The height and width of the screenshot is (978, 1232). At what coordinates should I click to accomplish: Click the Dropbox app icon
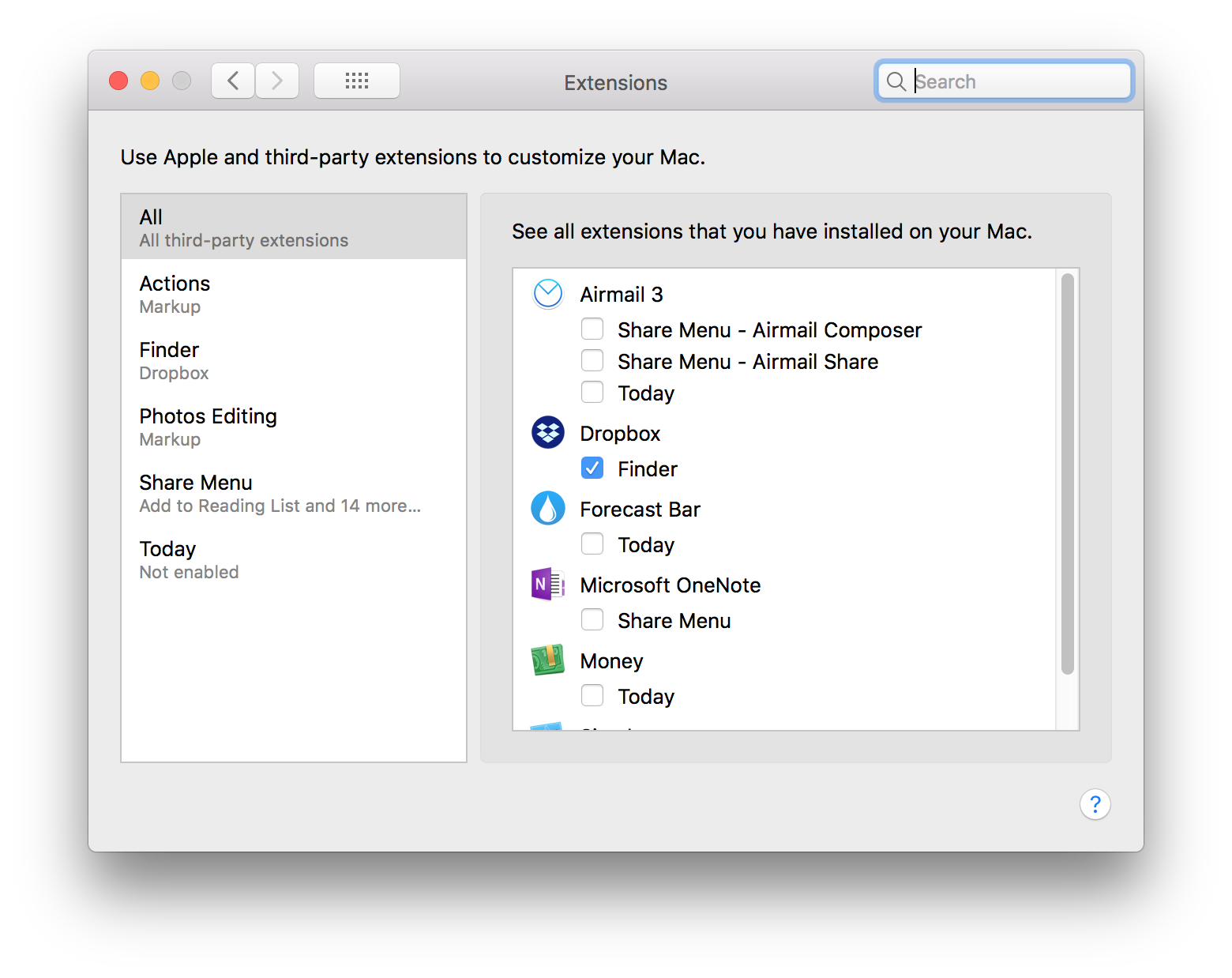[x=547, y=432]
